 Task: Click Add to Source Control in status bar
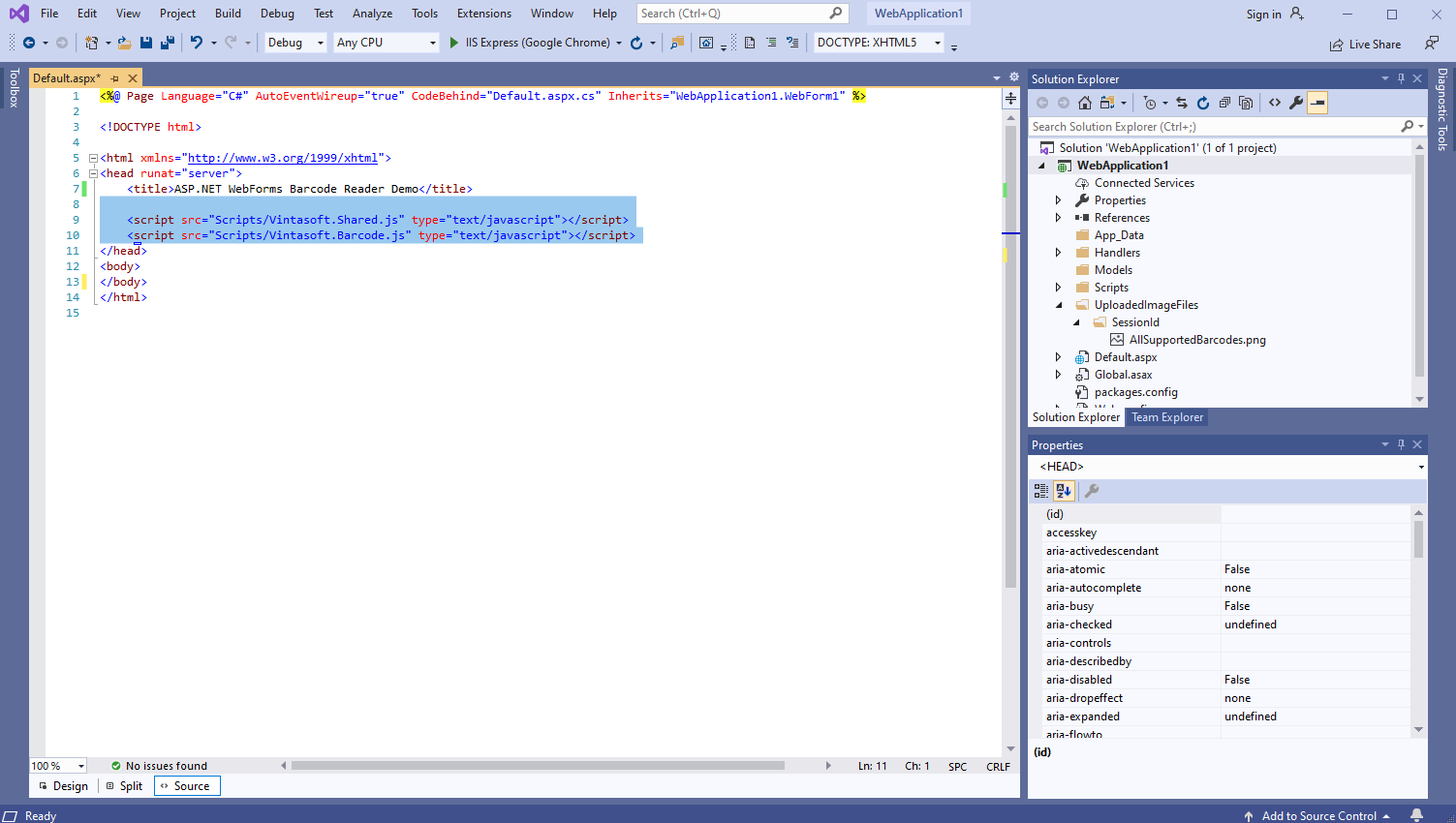(1317, 815)
